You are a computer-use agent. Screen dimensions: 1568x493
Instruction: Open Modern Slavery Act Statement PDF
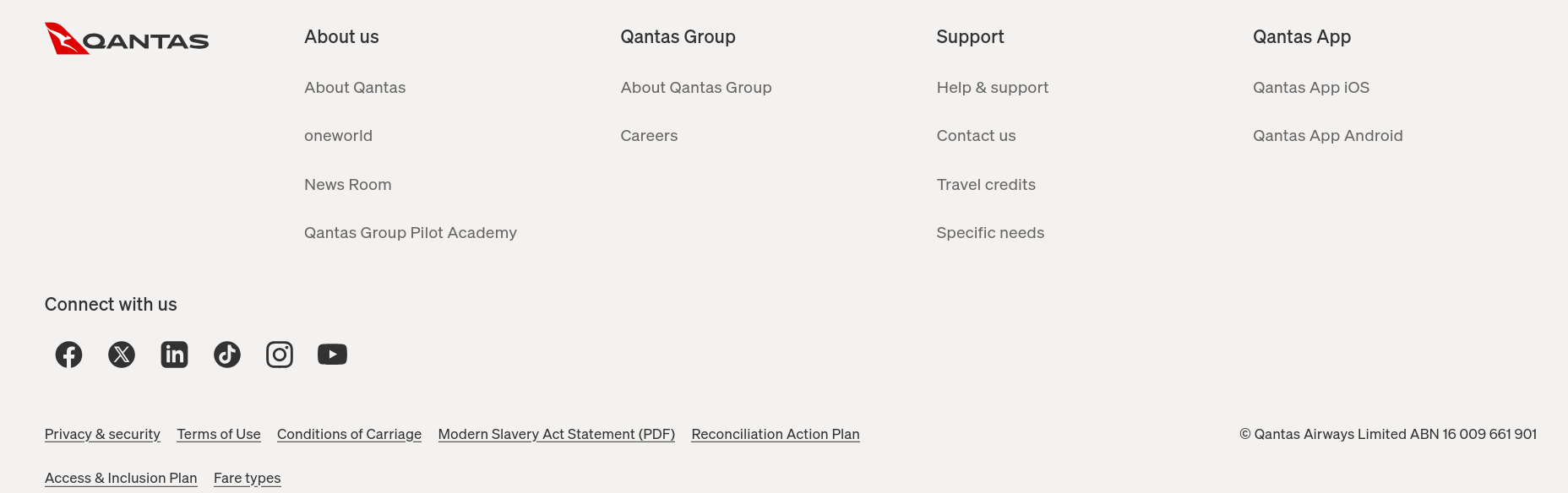556,434
